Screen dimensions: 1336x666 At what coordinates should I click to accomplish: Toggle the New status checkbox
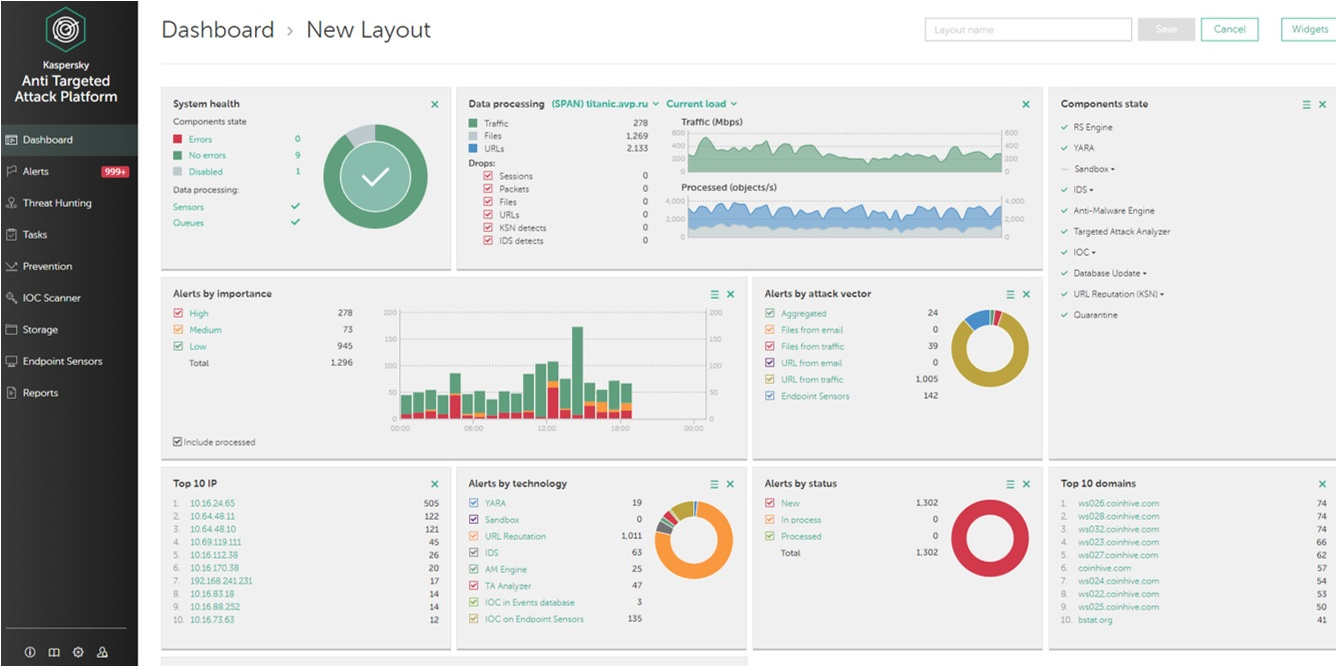click(x=770, y=503)
